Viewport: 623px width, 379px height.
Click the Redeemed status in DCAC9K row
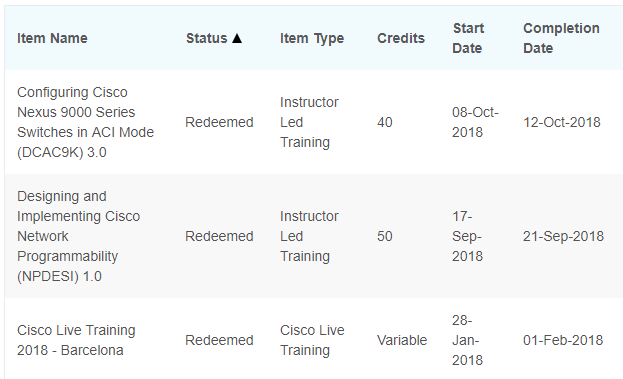219,122
